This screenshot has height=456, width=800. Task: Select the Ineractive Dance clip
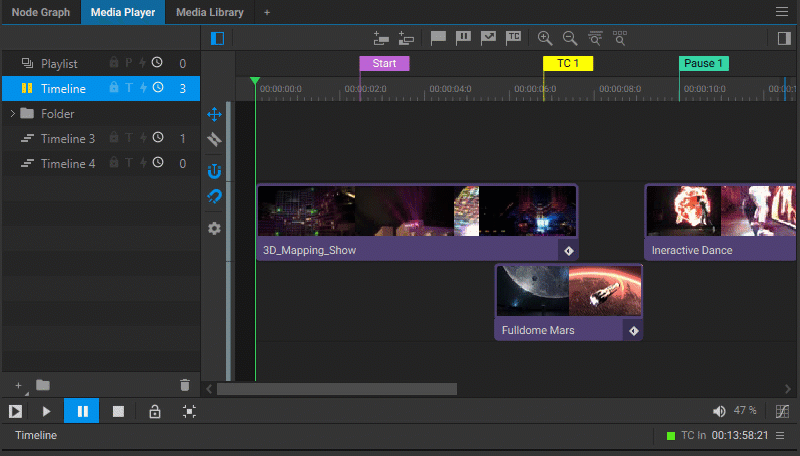coord(720,222)
